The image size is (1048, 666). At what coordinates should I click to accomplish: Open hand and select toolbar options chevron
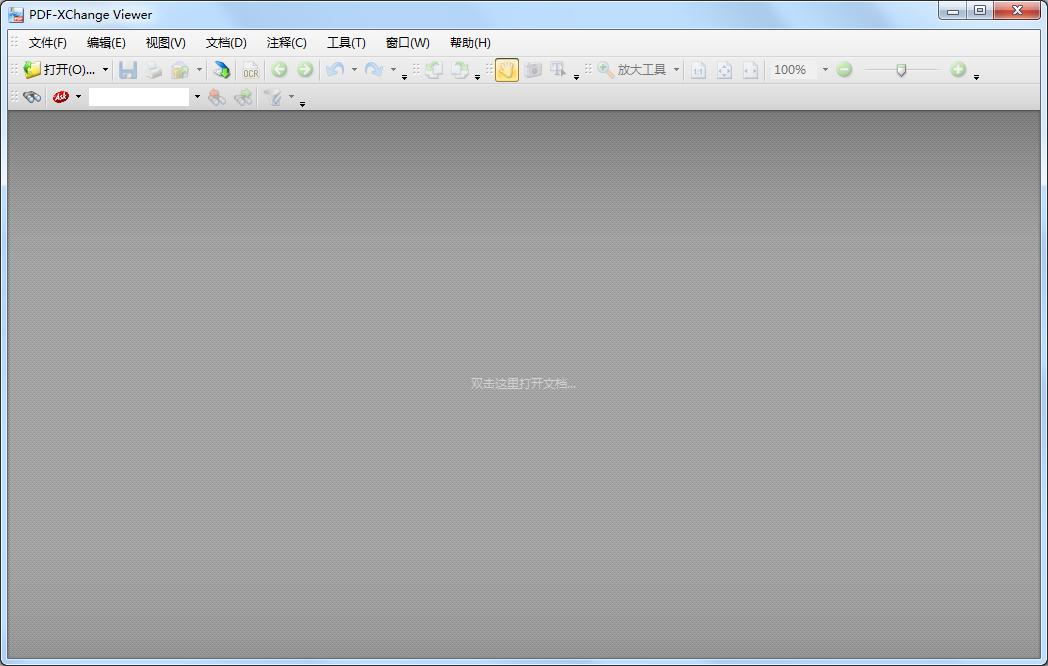[x=576, y=78]
